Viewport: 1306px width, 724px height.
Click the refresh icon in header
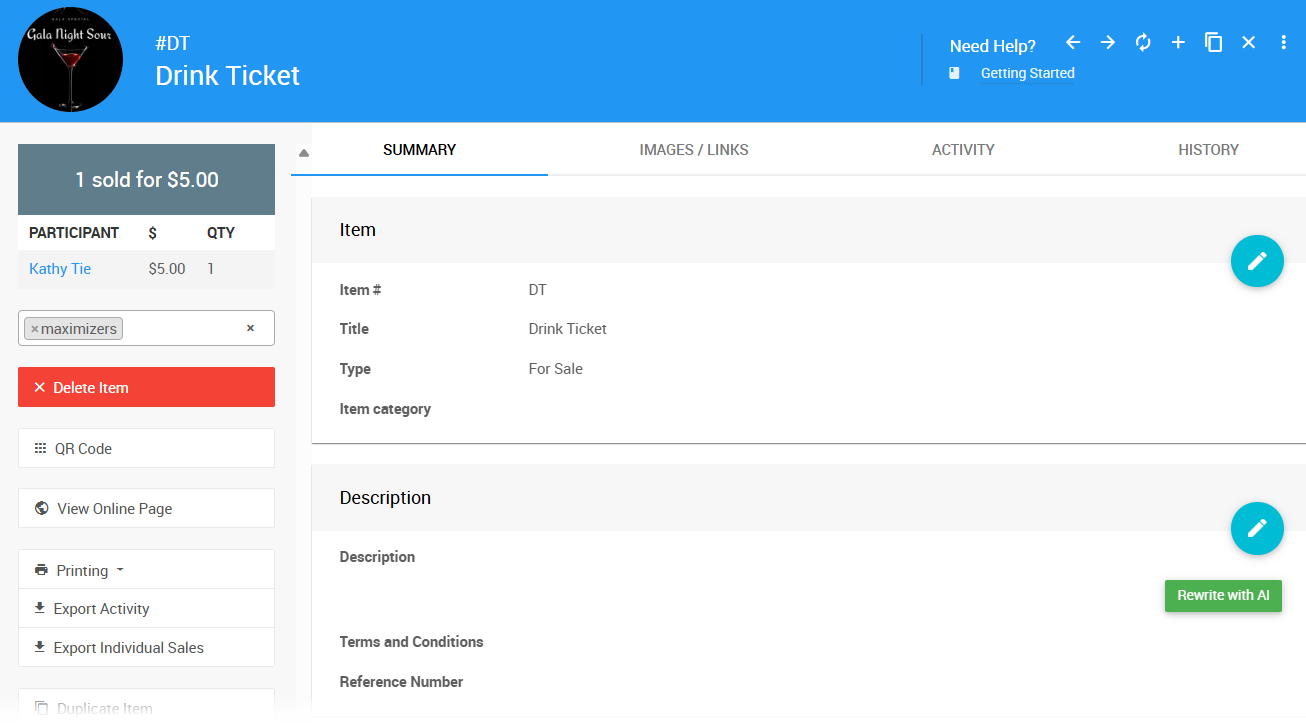(x=1143, y=42)
